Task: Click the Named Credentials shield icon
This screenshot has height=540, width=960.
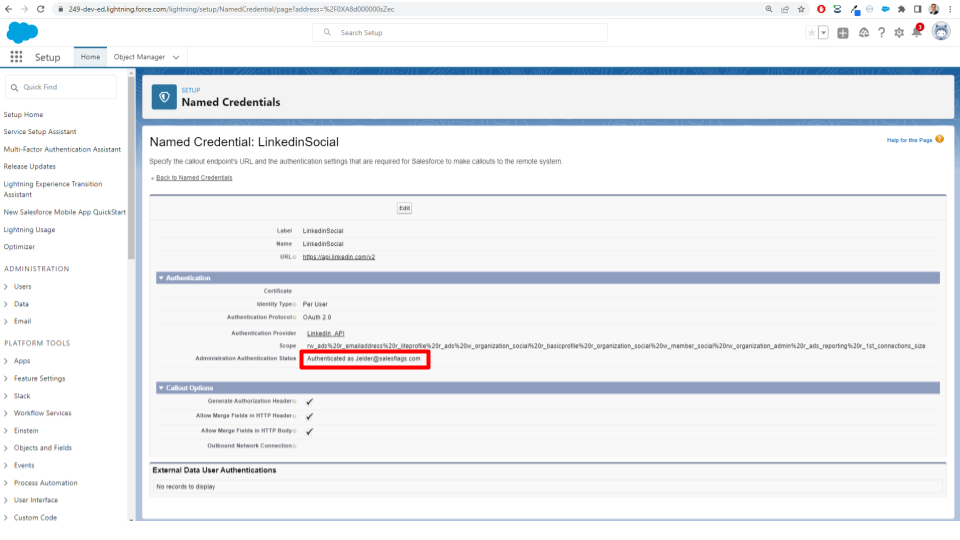Action: click(x=164, y=97)
